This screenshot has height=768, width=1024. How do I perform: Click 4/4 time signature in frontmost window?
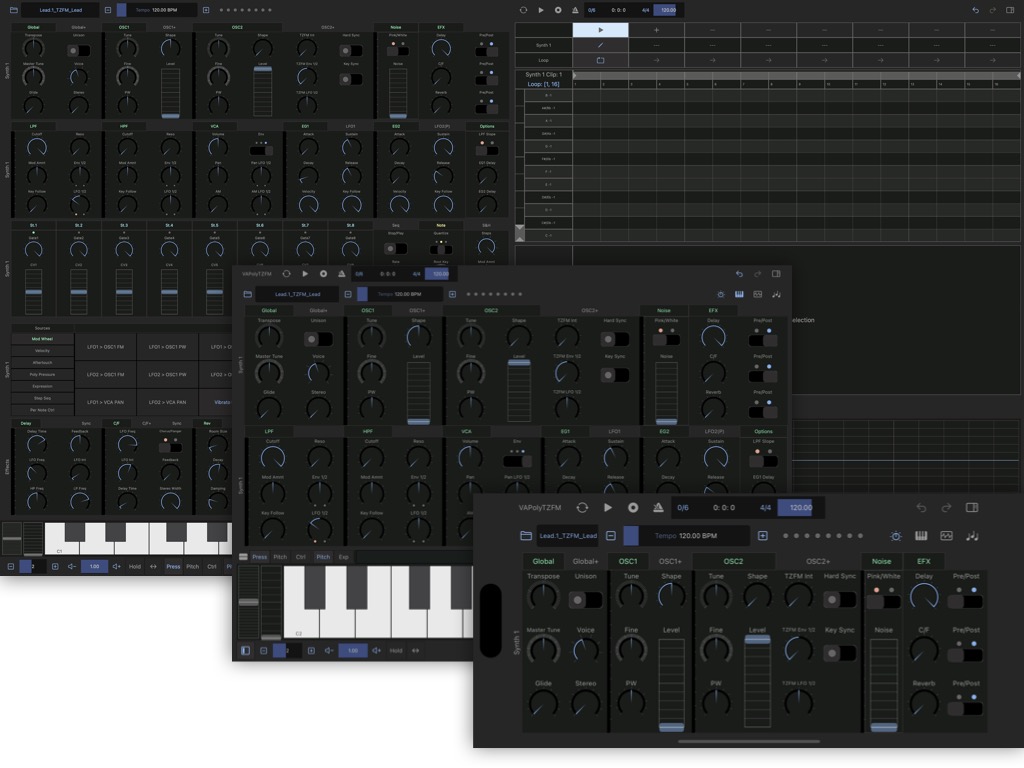(765, 507)
